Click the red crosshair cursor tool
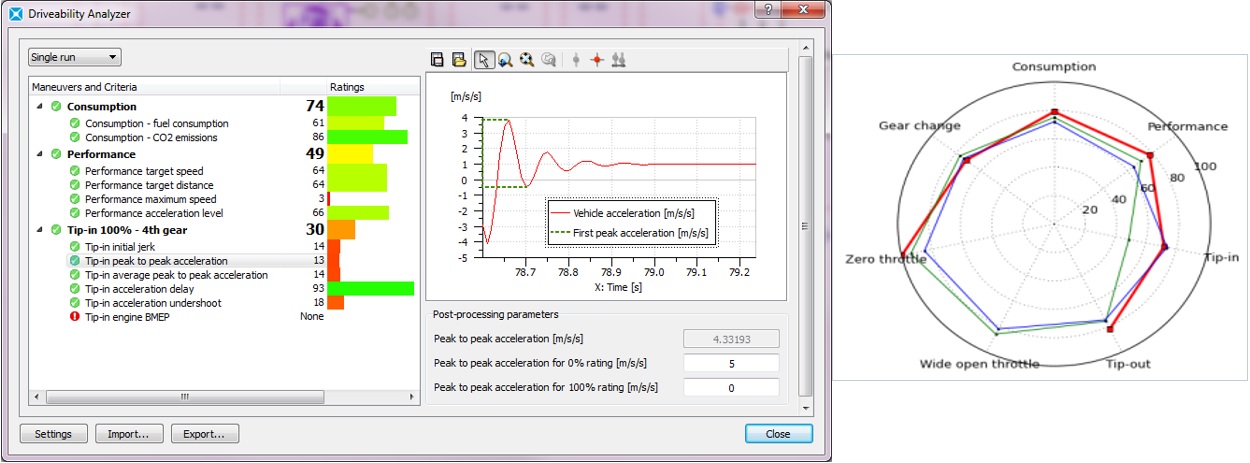This screenshot has height=463, width=1250. [597, 60]
